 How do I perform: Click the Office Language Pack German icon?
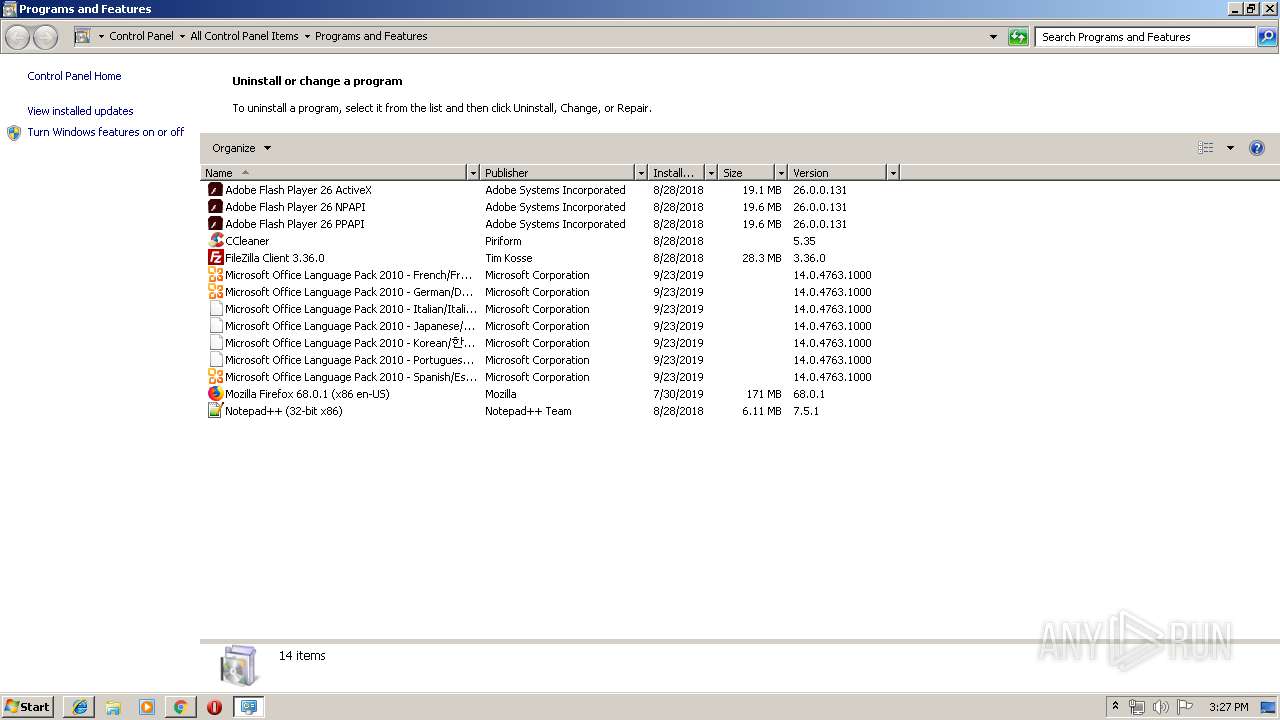[215, 292]
